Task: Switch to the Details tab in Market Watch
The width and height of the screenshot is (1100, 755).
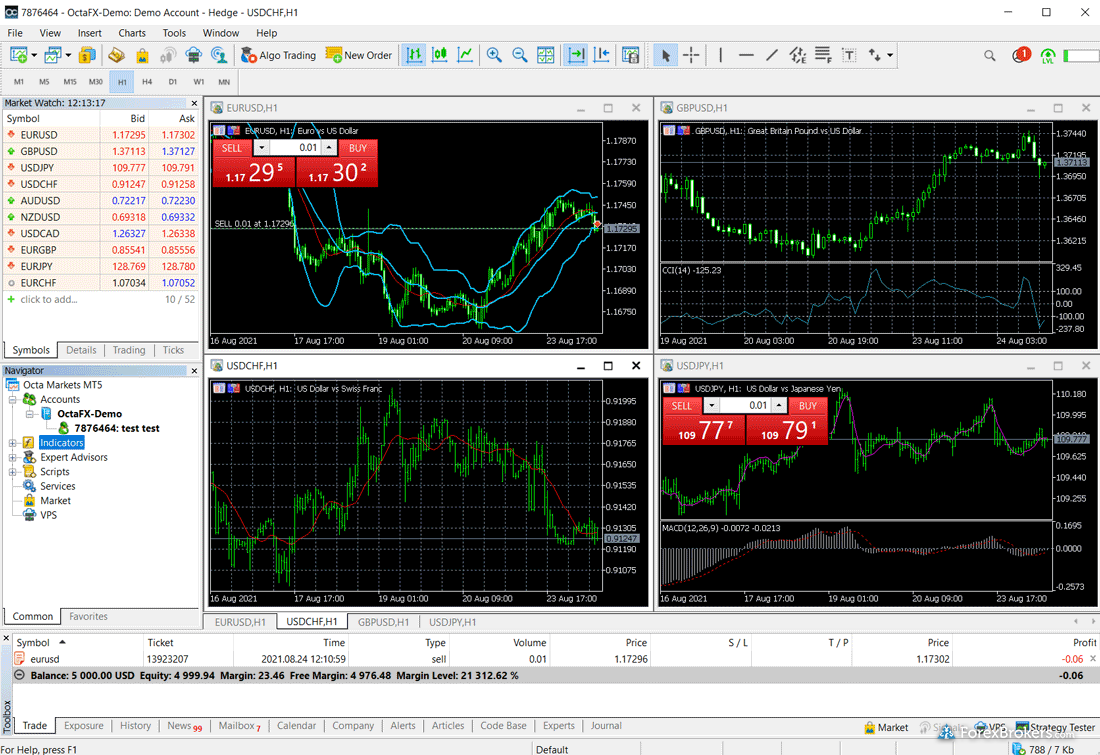Action: pos(81,350)
